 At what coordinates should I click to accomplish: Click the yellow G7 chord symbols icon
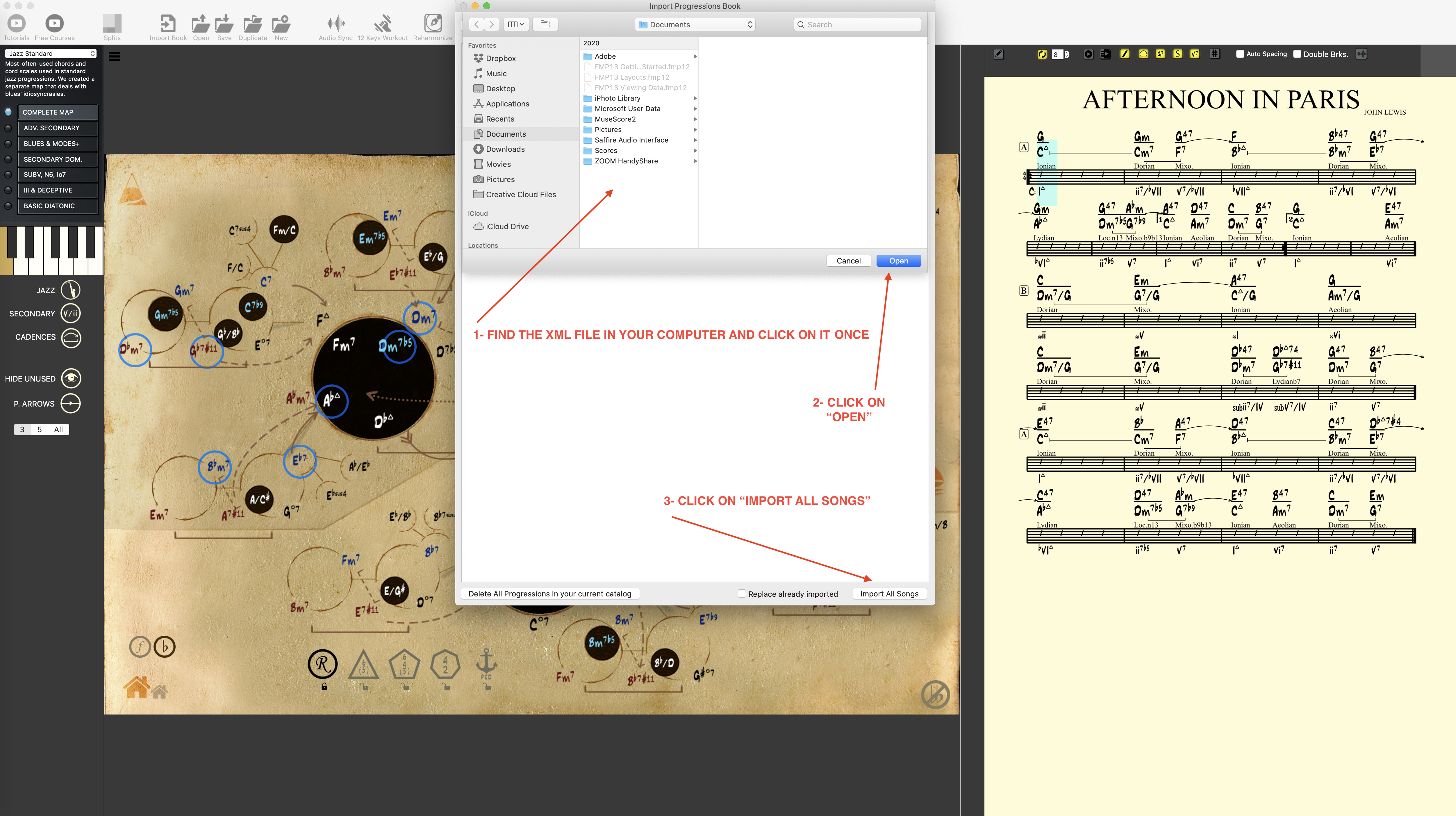coord(1160,54)
